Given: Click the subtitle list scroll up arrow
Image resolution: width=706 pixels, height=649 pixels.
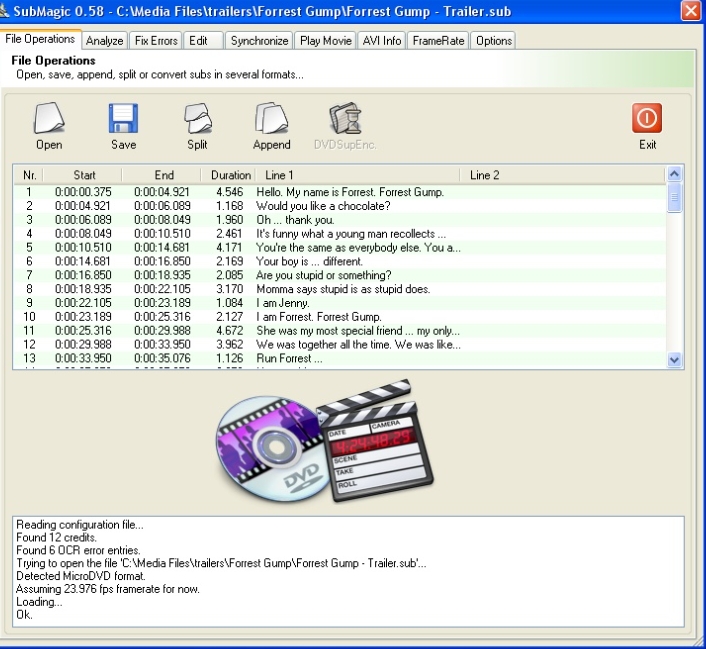Looking at the screenshot, I should click(674, 174).
